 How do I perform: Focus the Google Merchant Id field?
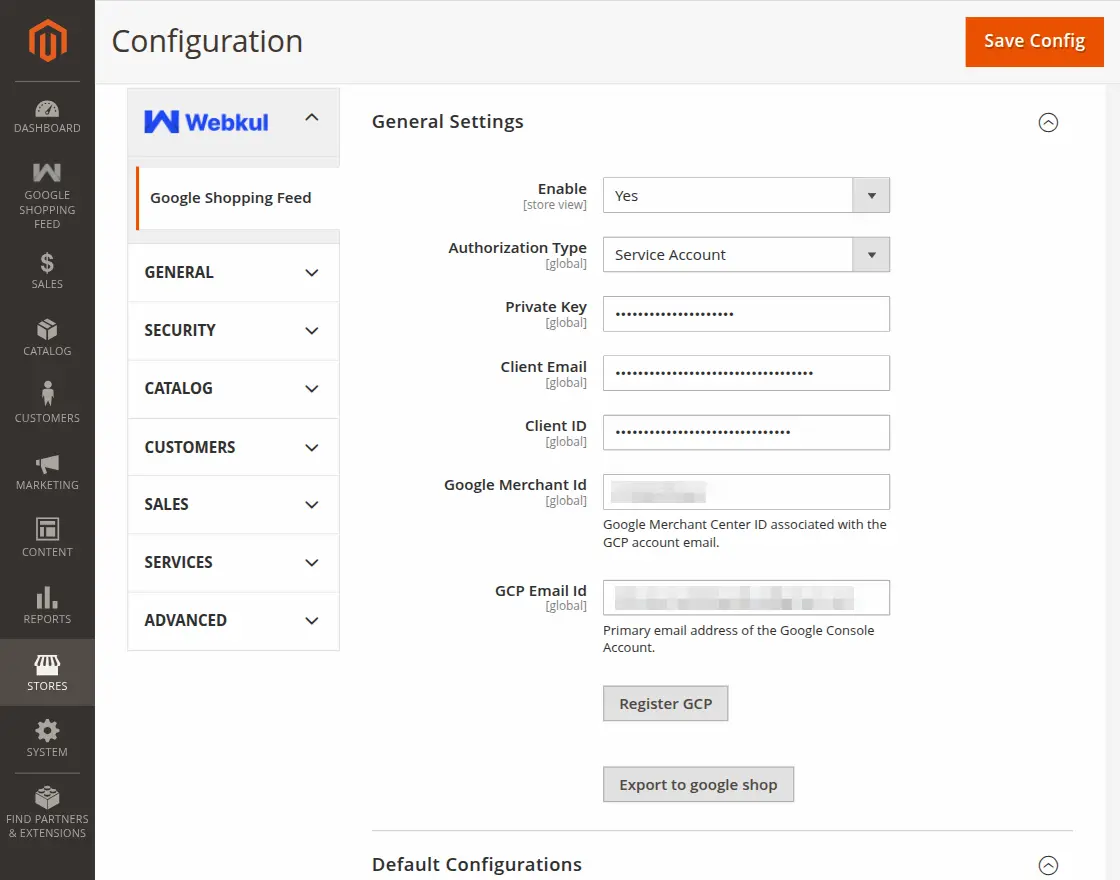tap(746, 491)
